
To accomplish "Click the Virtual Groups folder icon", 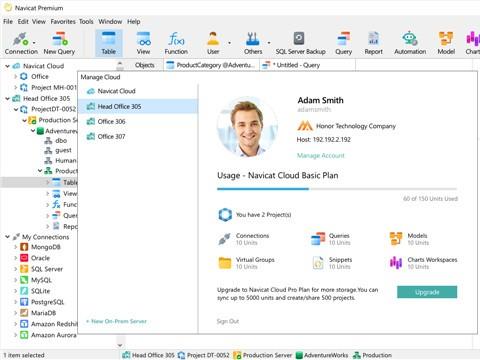I will click(225, 263).
